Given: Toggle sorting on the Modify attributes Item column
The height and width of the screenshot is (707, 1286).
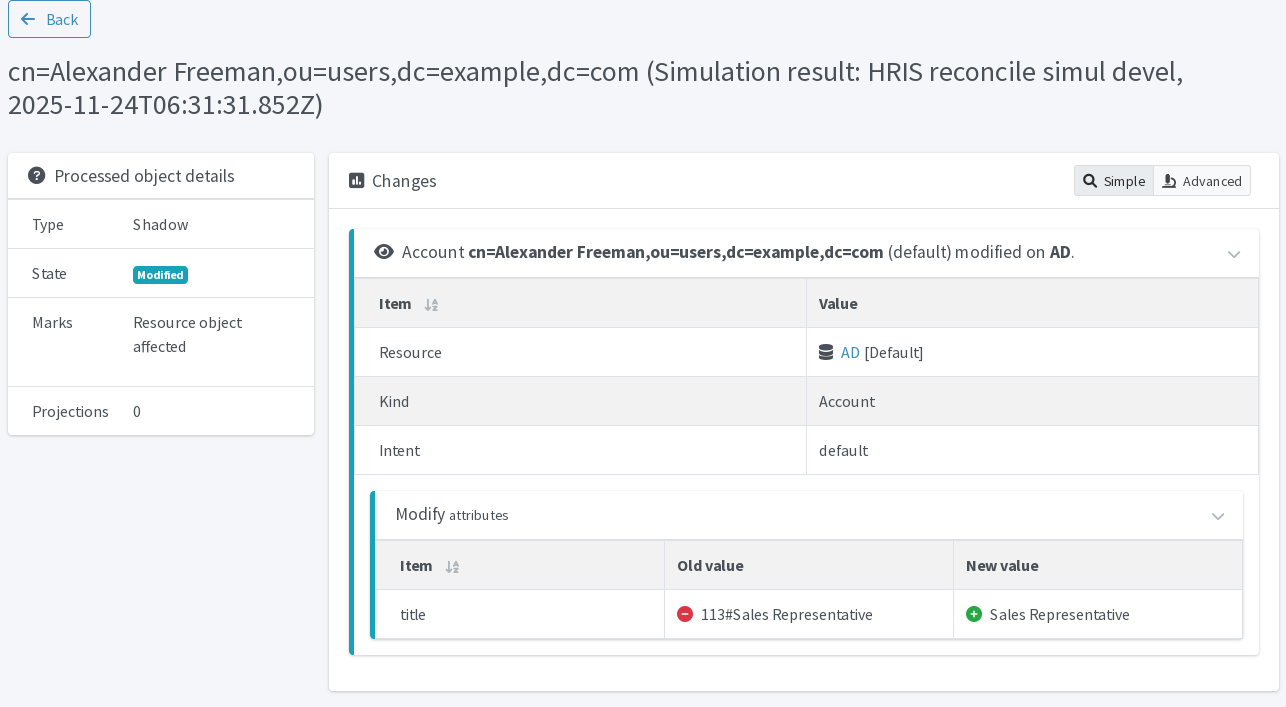Looking at the screenshot, I should pyautogui.click(x=452, y=567).
